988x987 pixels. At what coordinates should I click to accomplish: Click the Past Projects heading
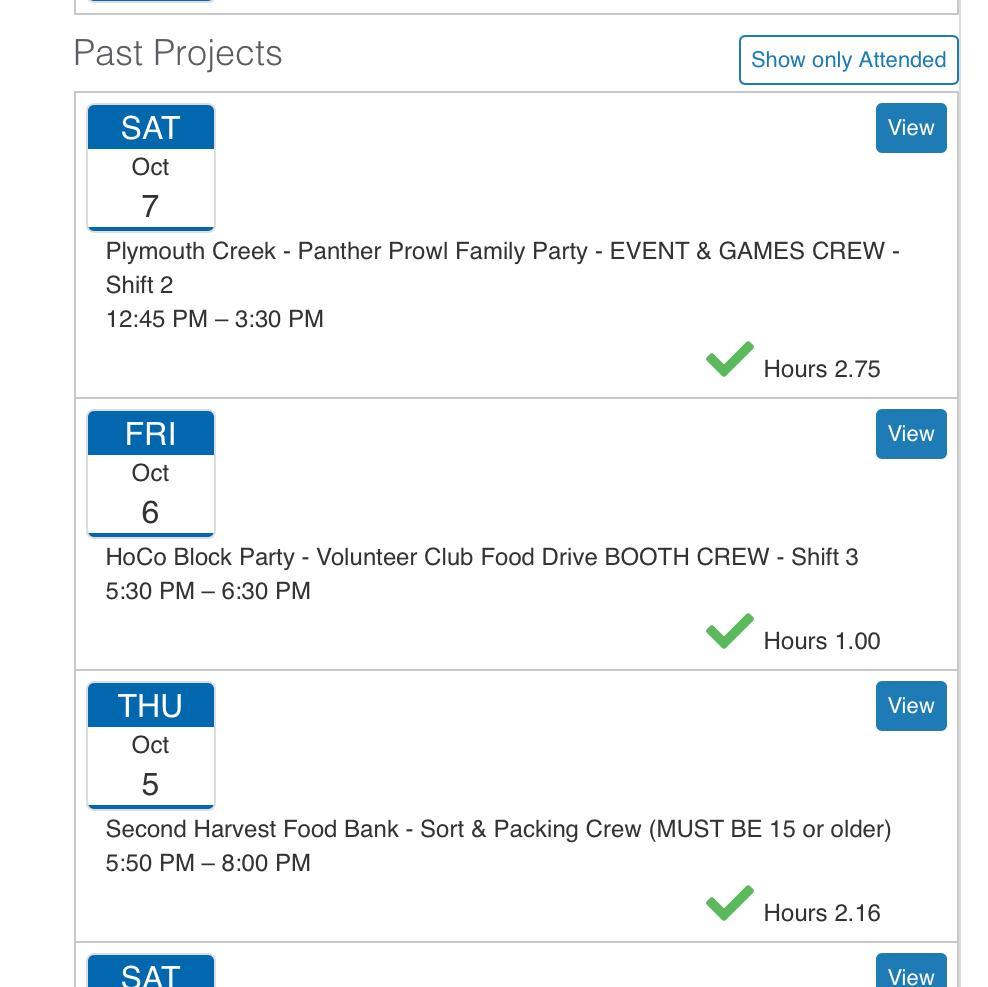pos(178,54)
